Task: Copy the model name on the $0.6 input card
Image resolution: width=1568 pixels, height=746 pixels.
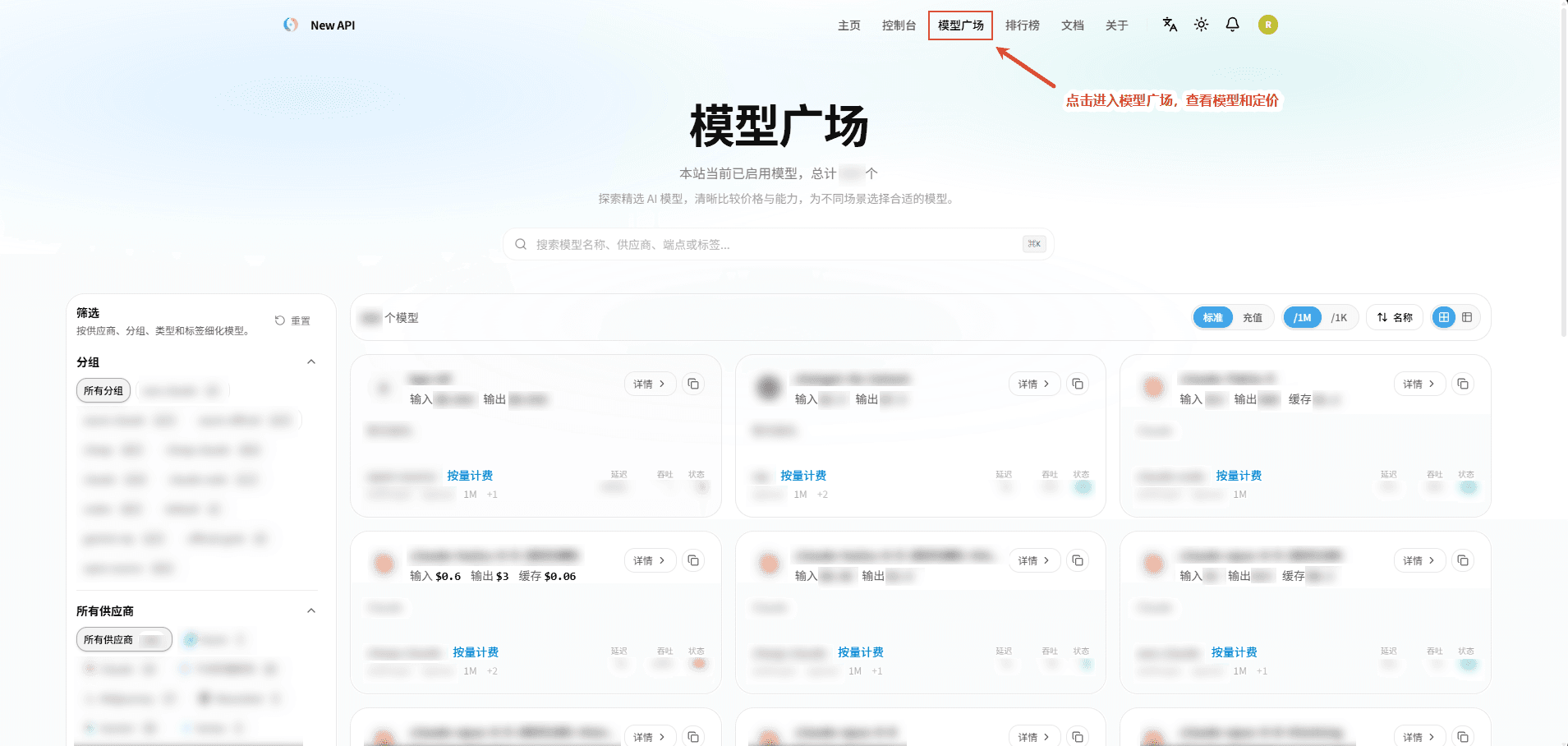Action: [x=693, y=560]
